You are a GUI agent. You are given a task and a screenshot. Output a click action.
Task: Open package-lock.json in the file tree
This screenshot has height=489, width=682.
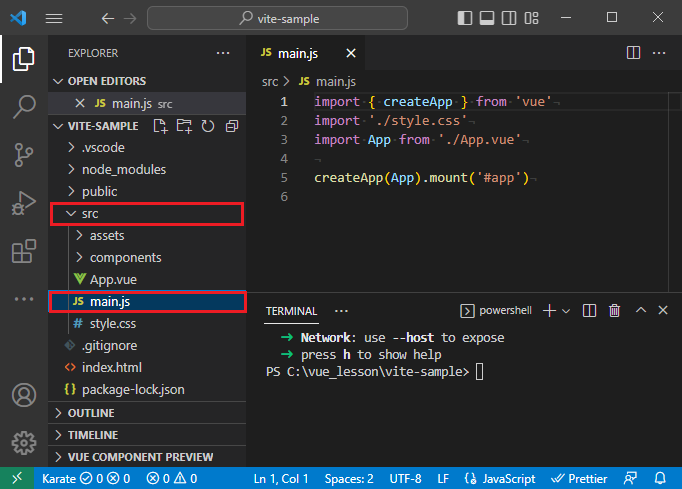(147, 389)
